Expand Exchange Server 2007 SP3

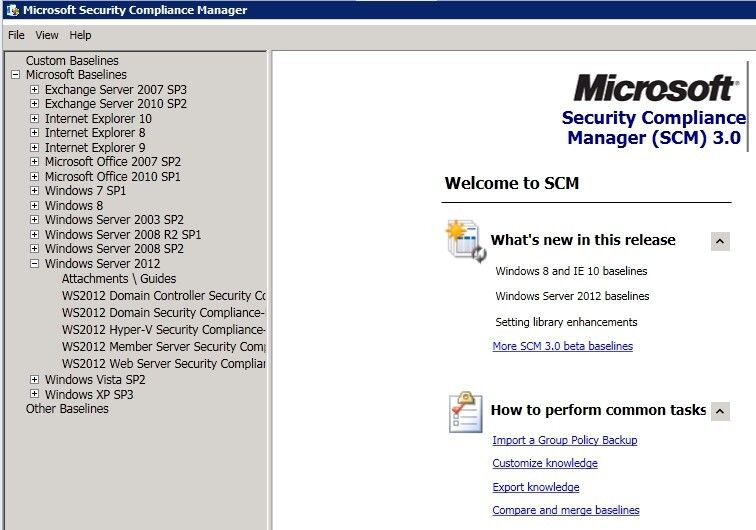click(34, 90)
